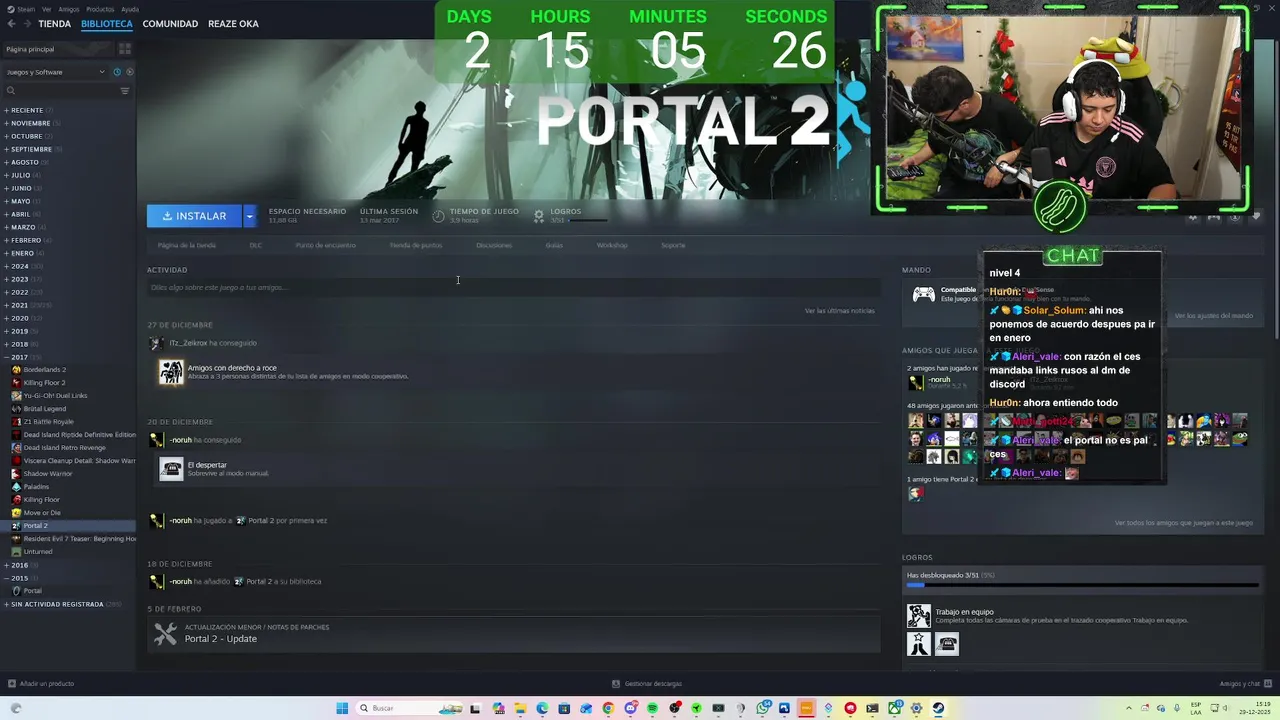Click -noruh avatar next to El despertar activity

point(156,440)
